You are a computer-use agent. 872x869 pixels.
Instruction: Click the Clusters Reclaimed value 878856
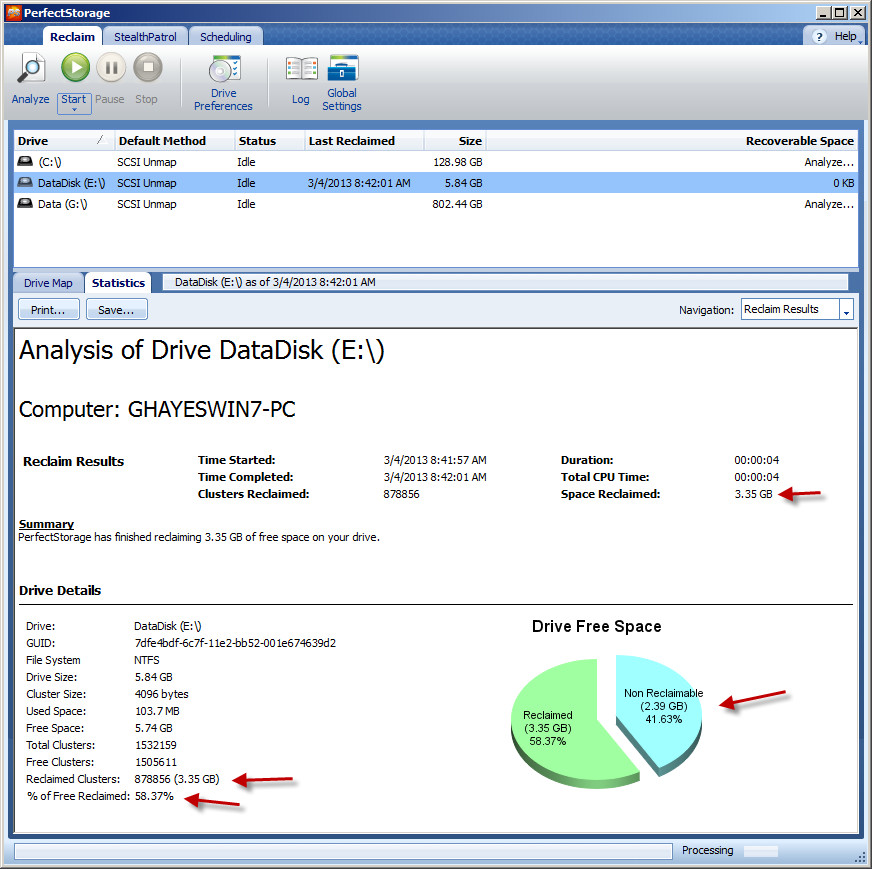(401, 494)
